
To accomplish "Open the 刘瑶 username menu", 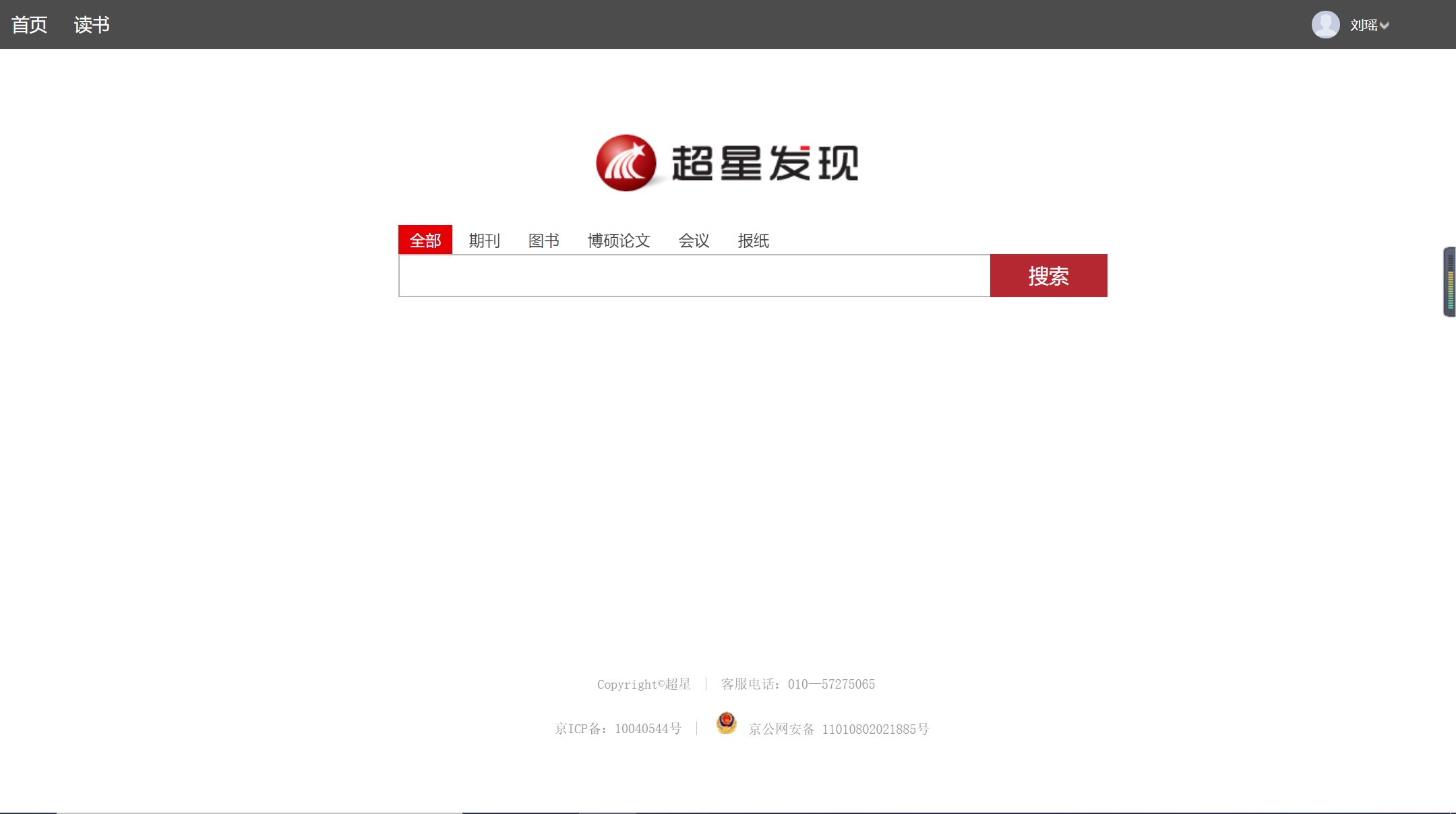I will [x=1364, y=26].
